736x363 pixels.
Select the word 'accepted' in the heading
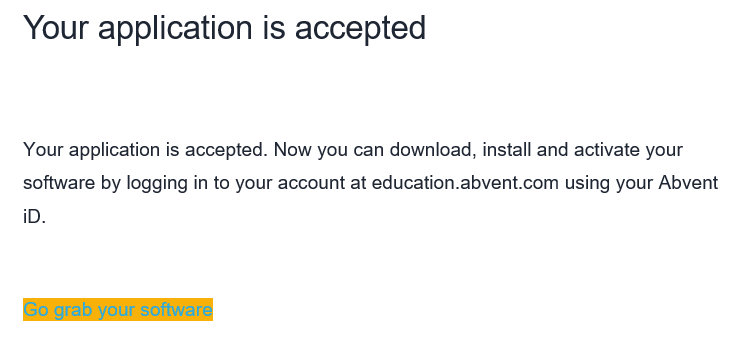click(360, 28)
